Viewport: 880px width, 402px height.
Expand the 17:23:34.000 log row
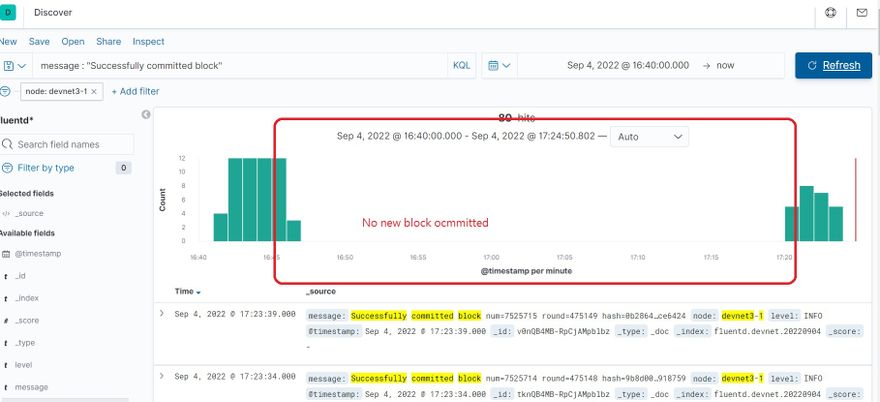[x=162, y=376]
